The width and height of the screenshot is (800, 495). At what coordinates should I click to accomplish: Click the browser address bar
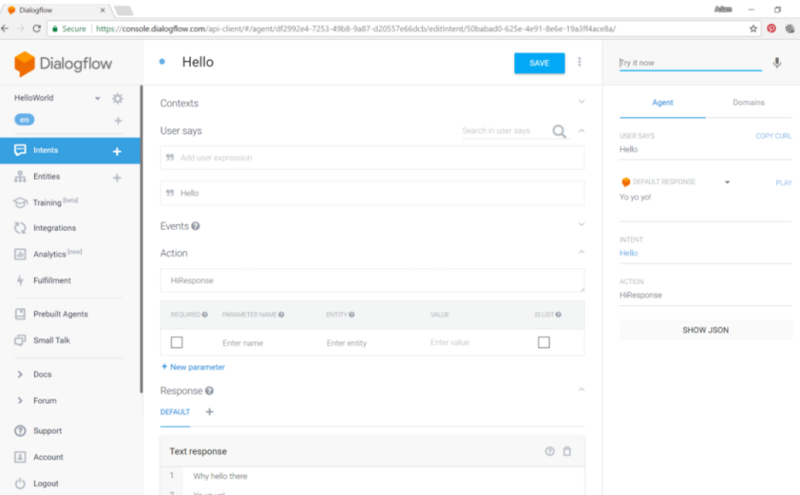click(403, 29)
